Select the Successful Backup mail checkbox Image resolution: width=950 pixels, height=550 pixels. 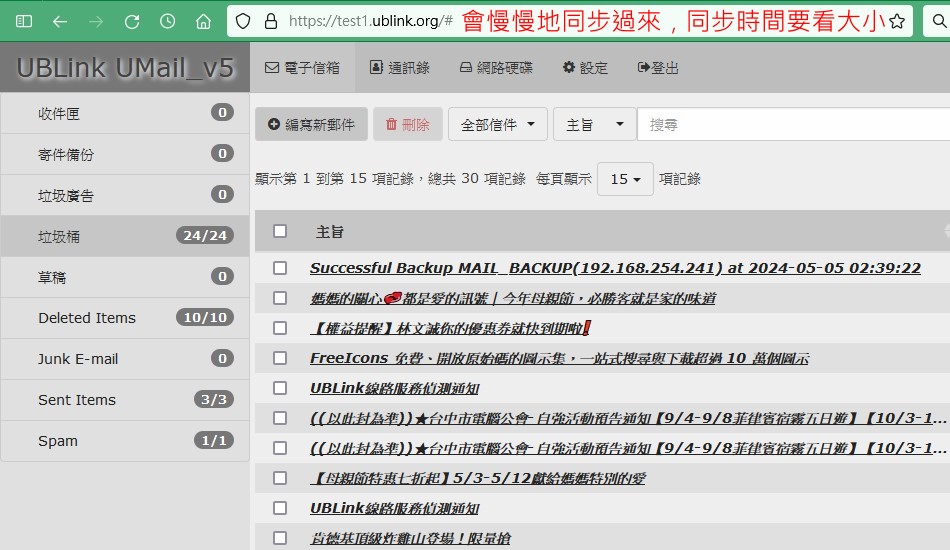(280, 268)
